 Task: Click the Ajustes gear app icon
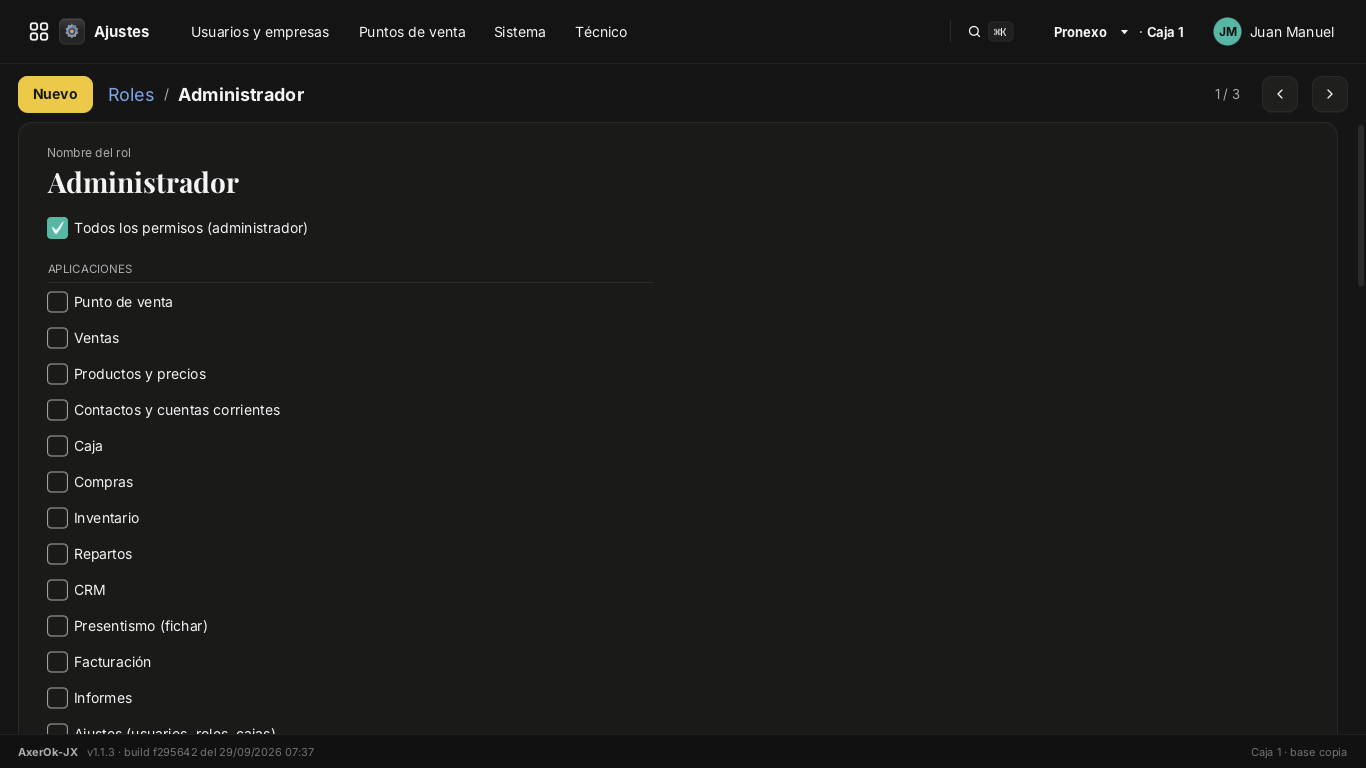[72, 32]
